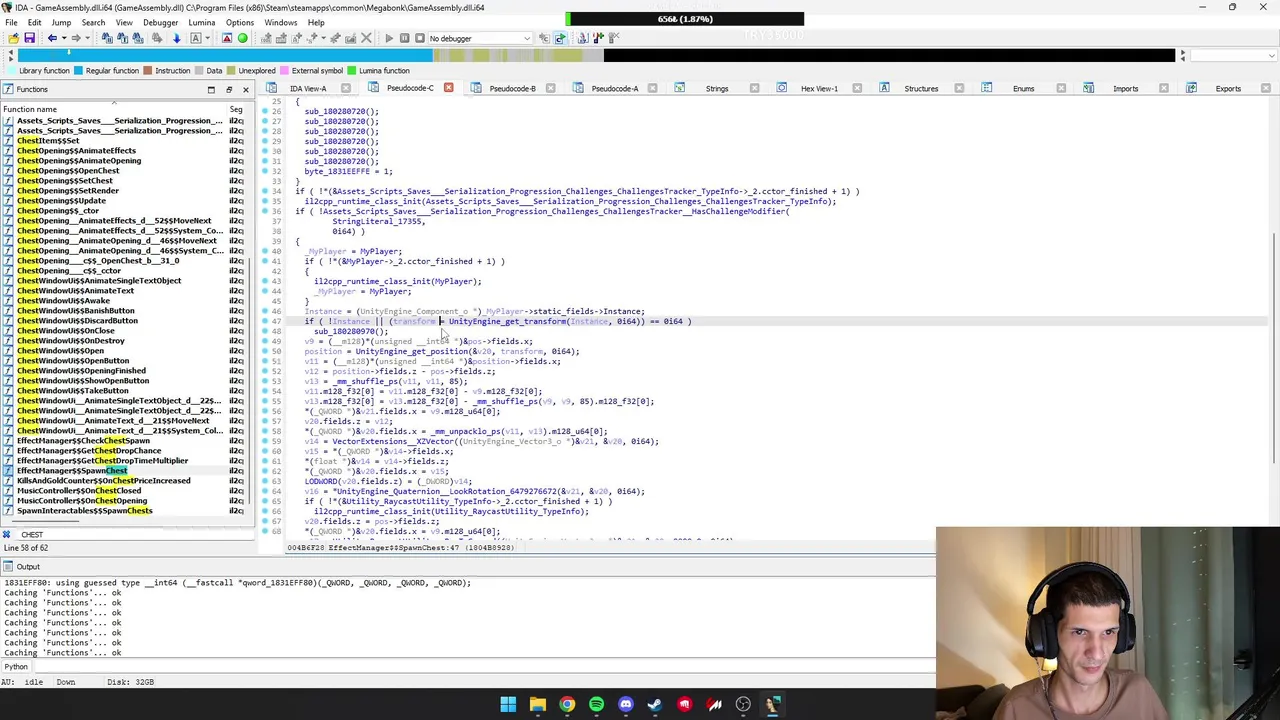Maximize the Functions panel
Screen dimensions: 1280x720
click(x=211, y=89)
